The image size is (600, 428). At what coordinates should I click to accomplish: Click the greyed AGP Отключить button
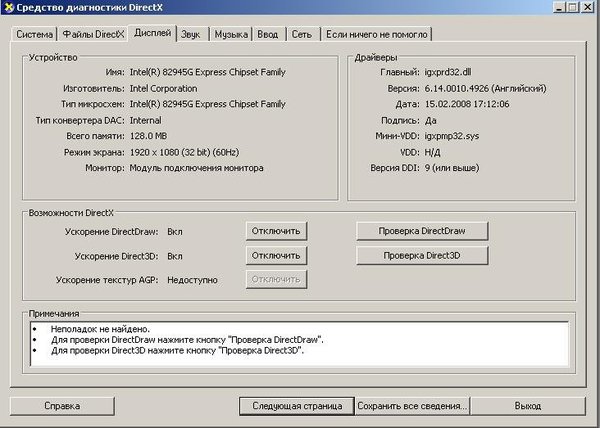point(276,280)
